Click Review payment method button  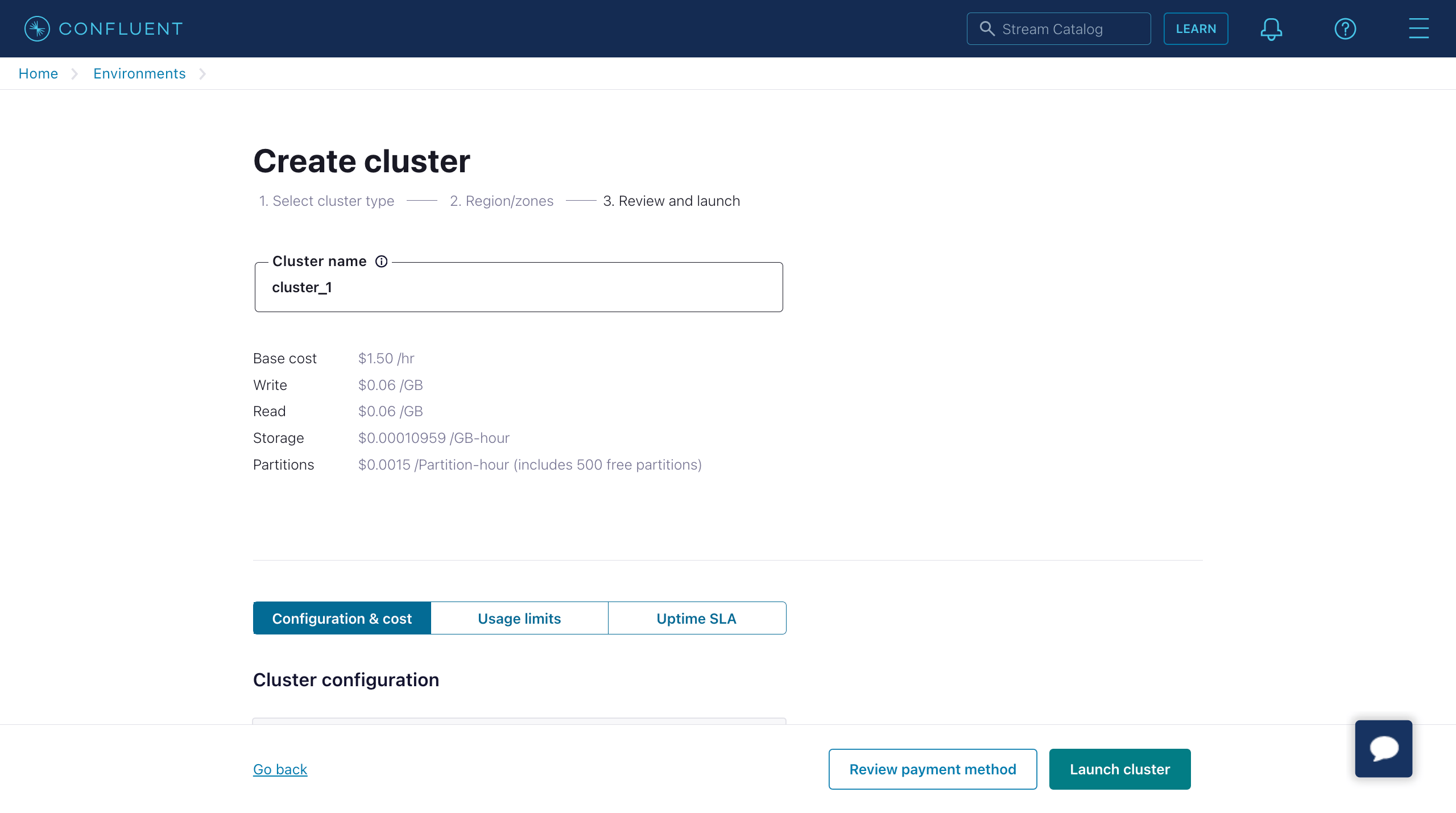point(933,769)
